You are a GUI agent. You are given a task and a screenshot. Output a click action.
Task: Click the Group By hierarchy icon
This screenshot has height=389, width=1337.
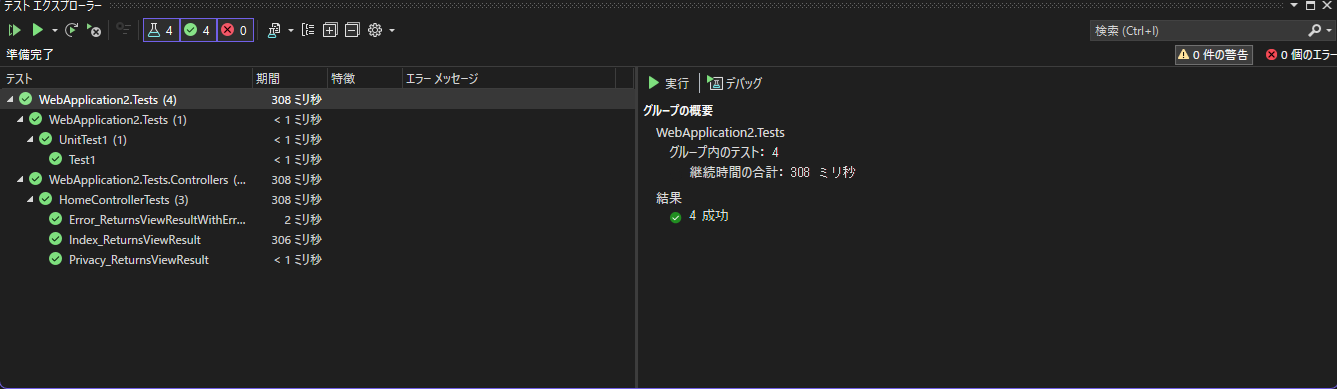click(308, 31)
